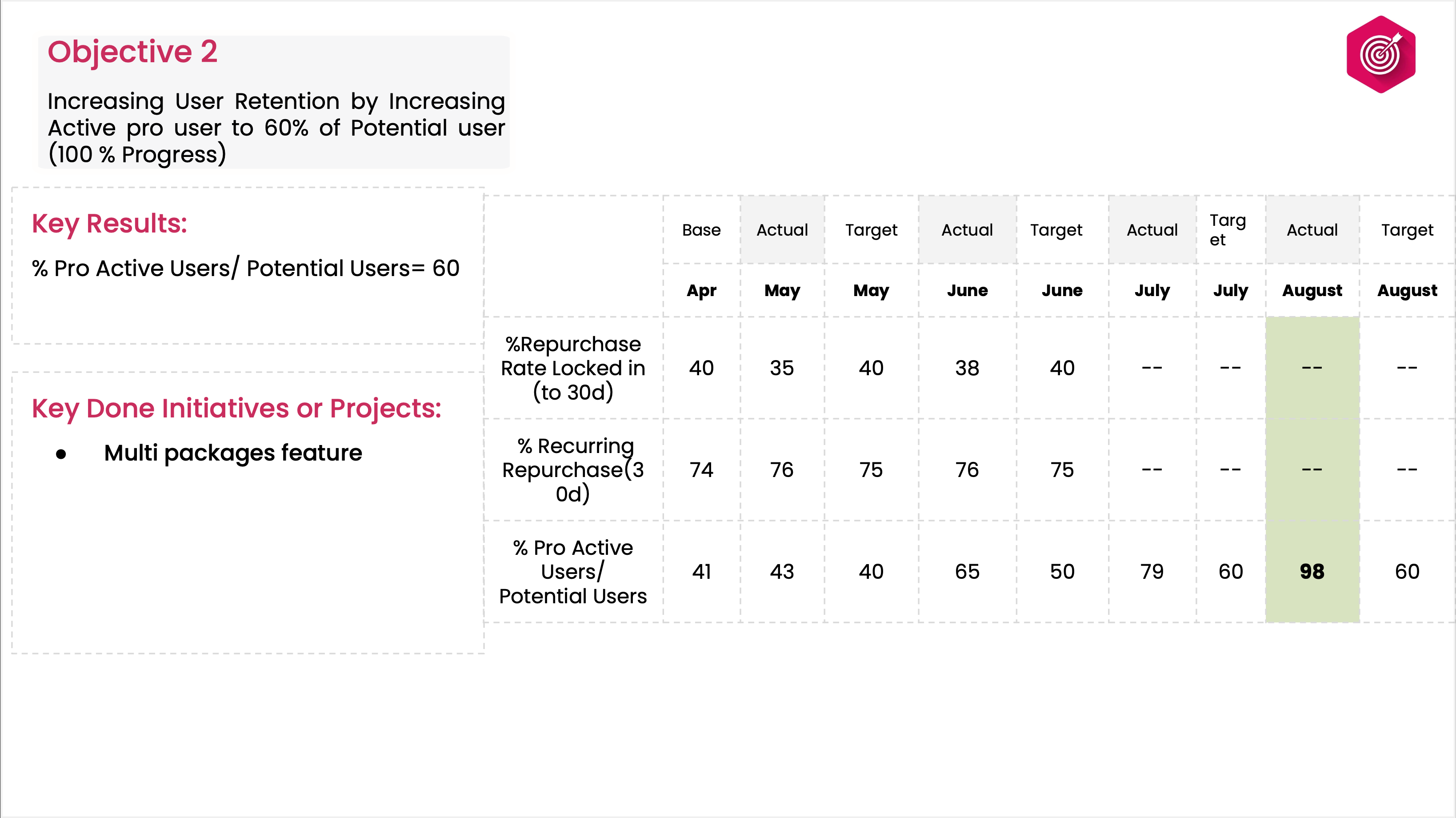Click the % Recurring Repurchase row label
This screenshot has height=818, width=1456.
click(x=573, y=470)
